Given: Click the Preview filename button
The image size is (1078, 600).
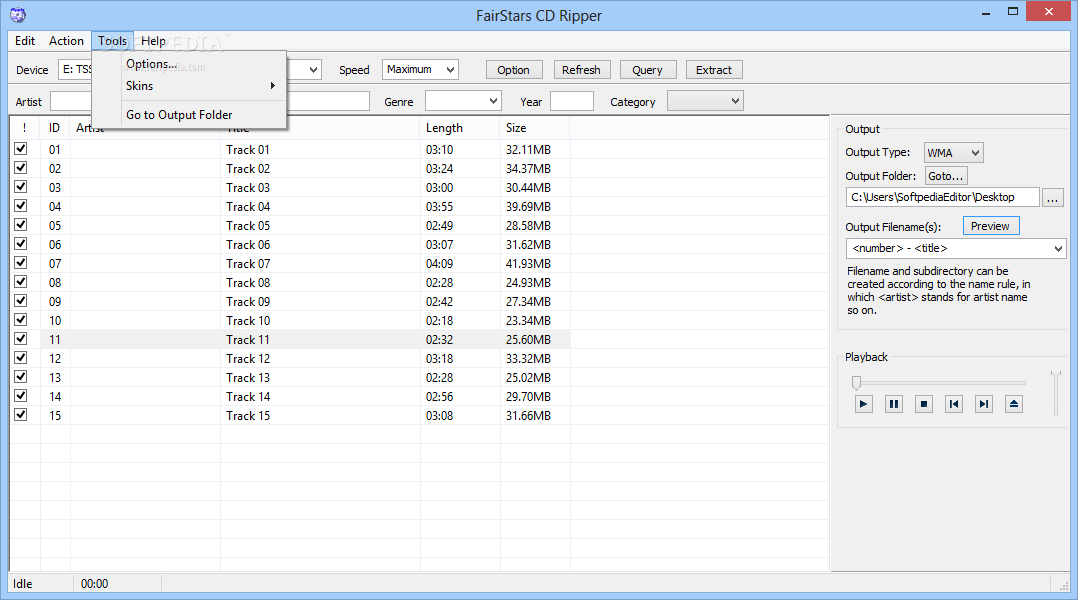Looking at the screenshot, I should (990, 226).
